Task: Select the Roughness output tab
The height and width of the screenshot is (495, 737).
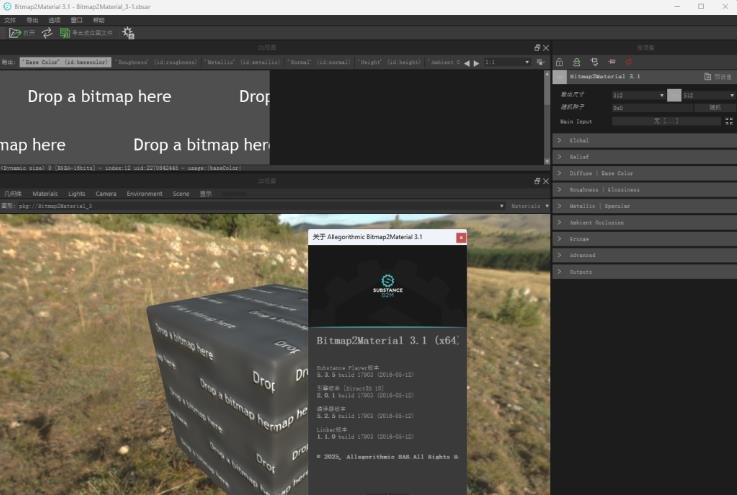Action: click(x=157, y=62)
